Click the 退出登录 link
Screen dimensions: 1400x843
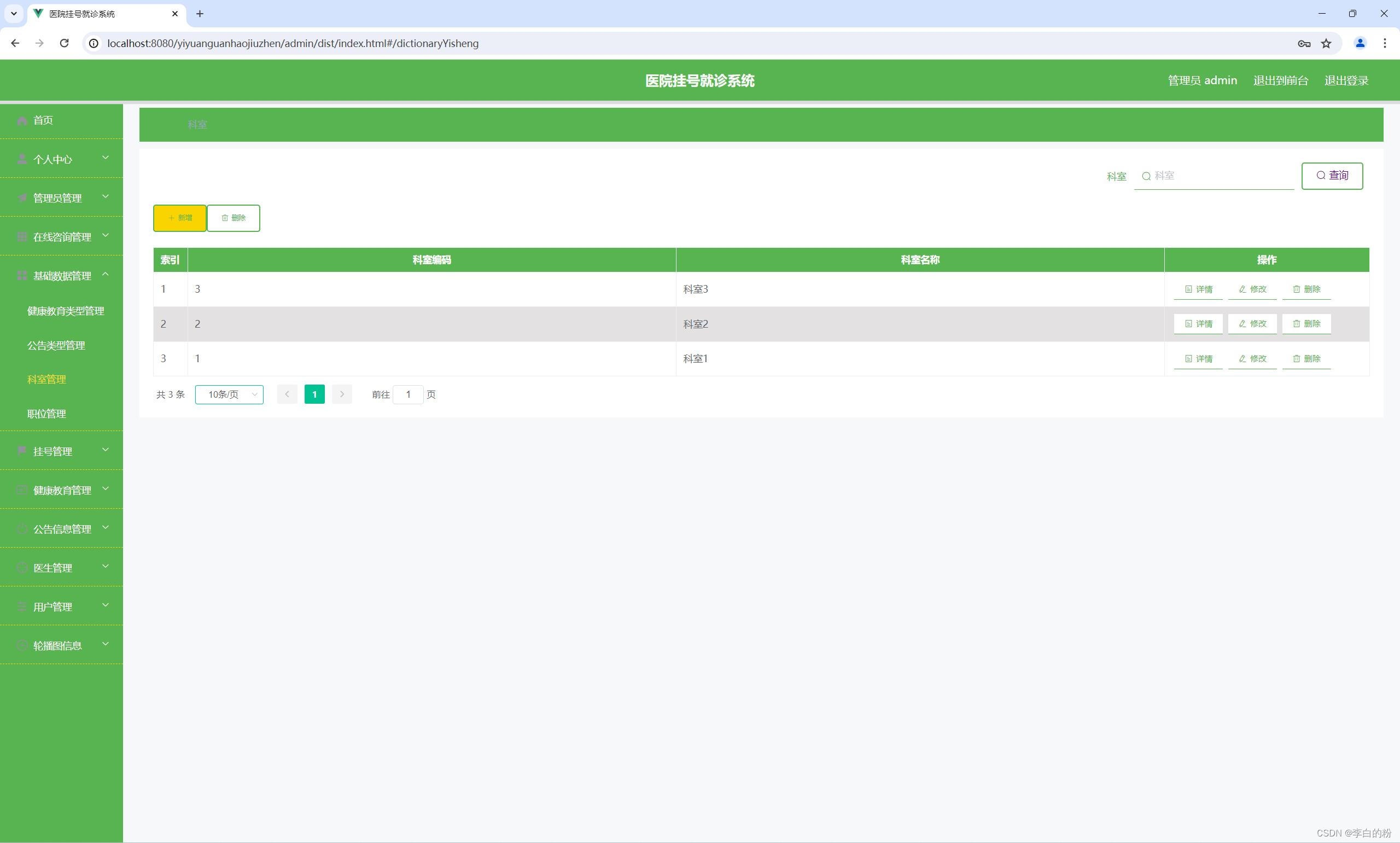click(x=1346, y=80)
